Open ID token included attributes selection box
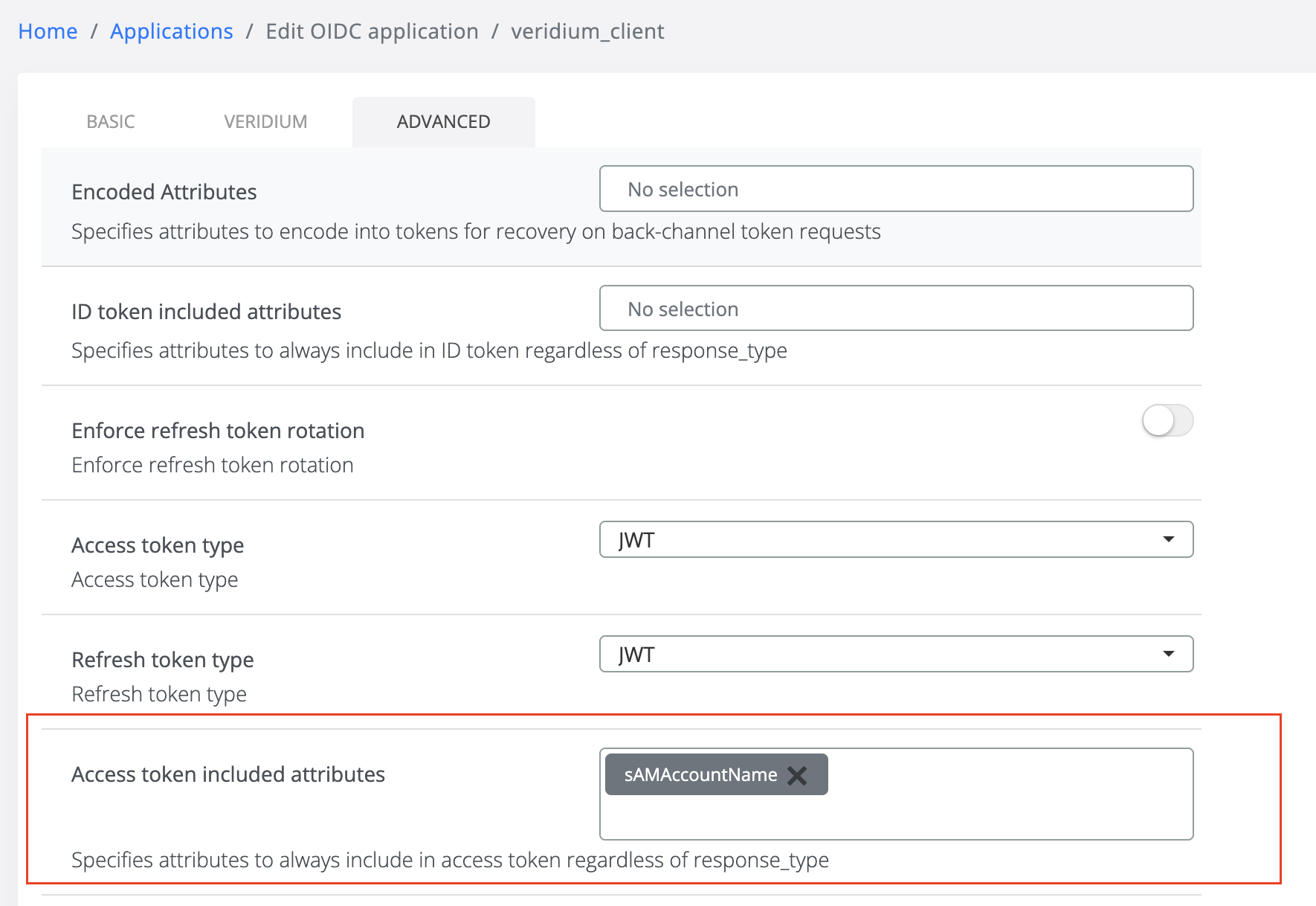1316x906 pixels. [896, 308]
